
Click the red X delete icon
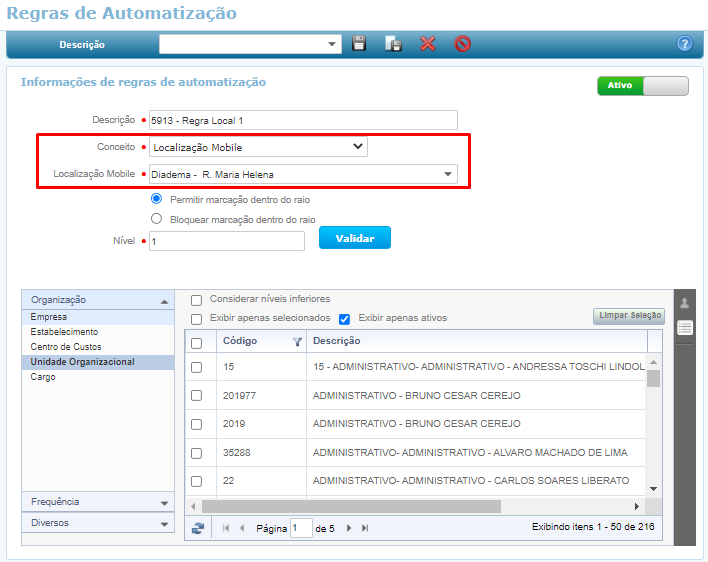coord(428,44)
